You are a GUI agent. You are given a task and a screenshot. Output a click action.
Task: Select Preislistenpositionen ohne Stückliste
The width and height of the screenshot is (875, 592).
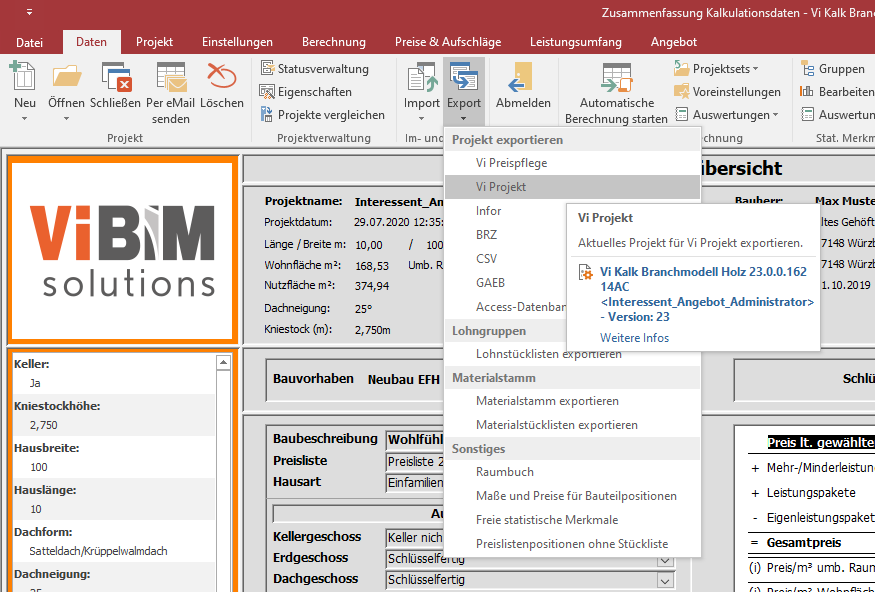572,544
